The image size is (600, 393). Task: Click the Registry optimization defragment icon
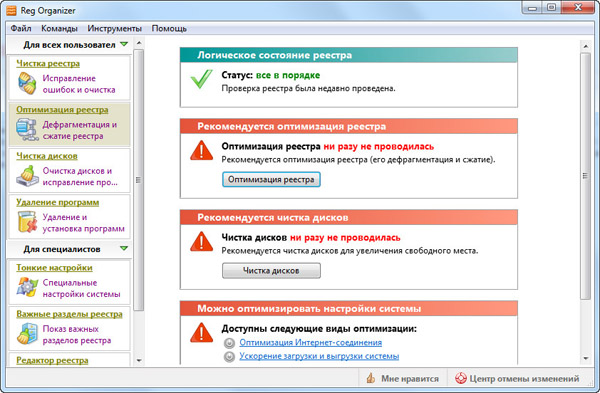point(27,129)
